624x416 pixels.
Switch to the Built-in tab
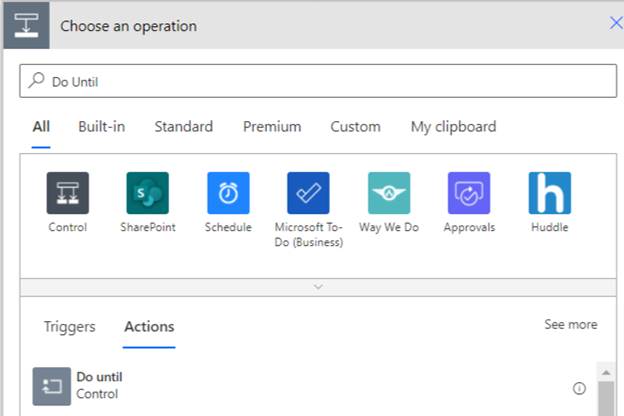coord(102,127)
